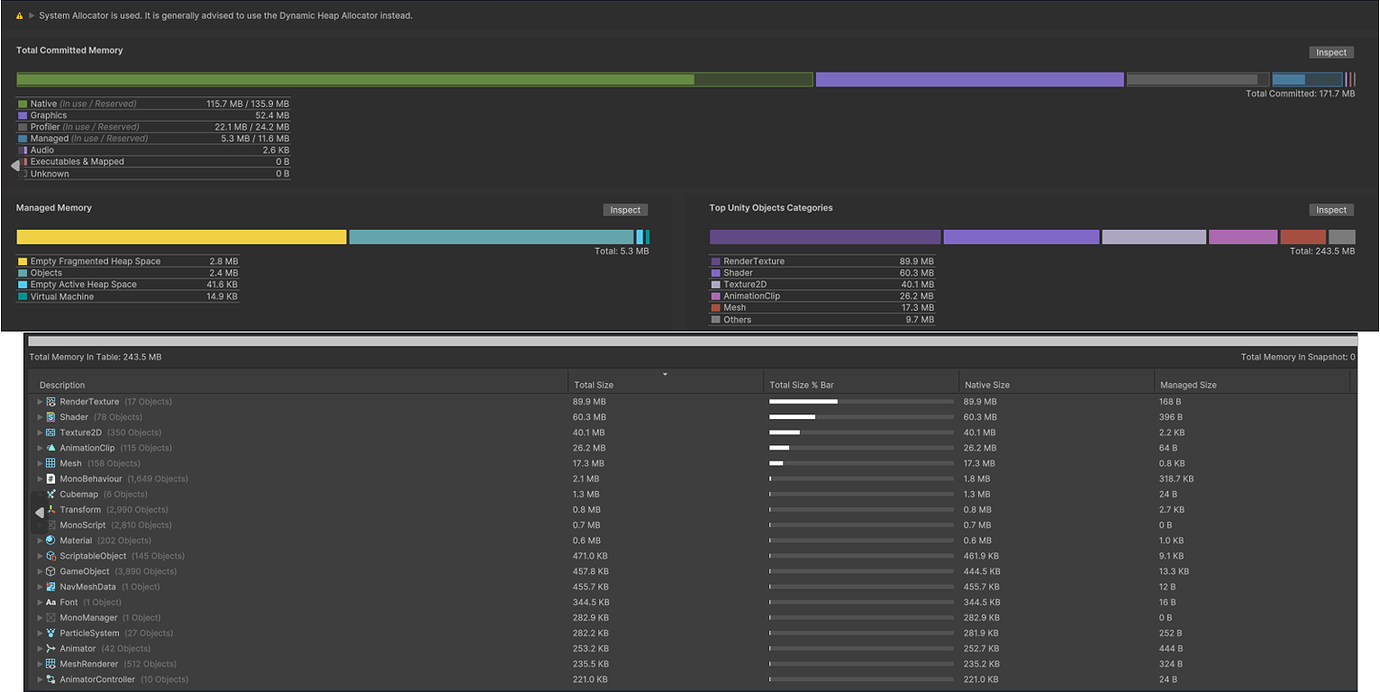The image size is (1380, 692).
Task: Click the warning icon beside System Allocator message
Action: click(x=20, y=16)
